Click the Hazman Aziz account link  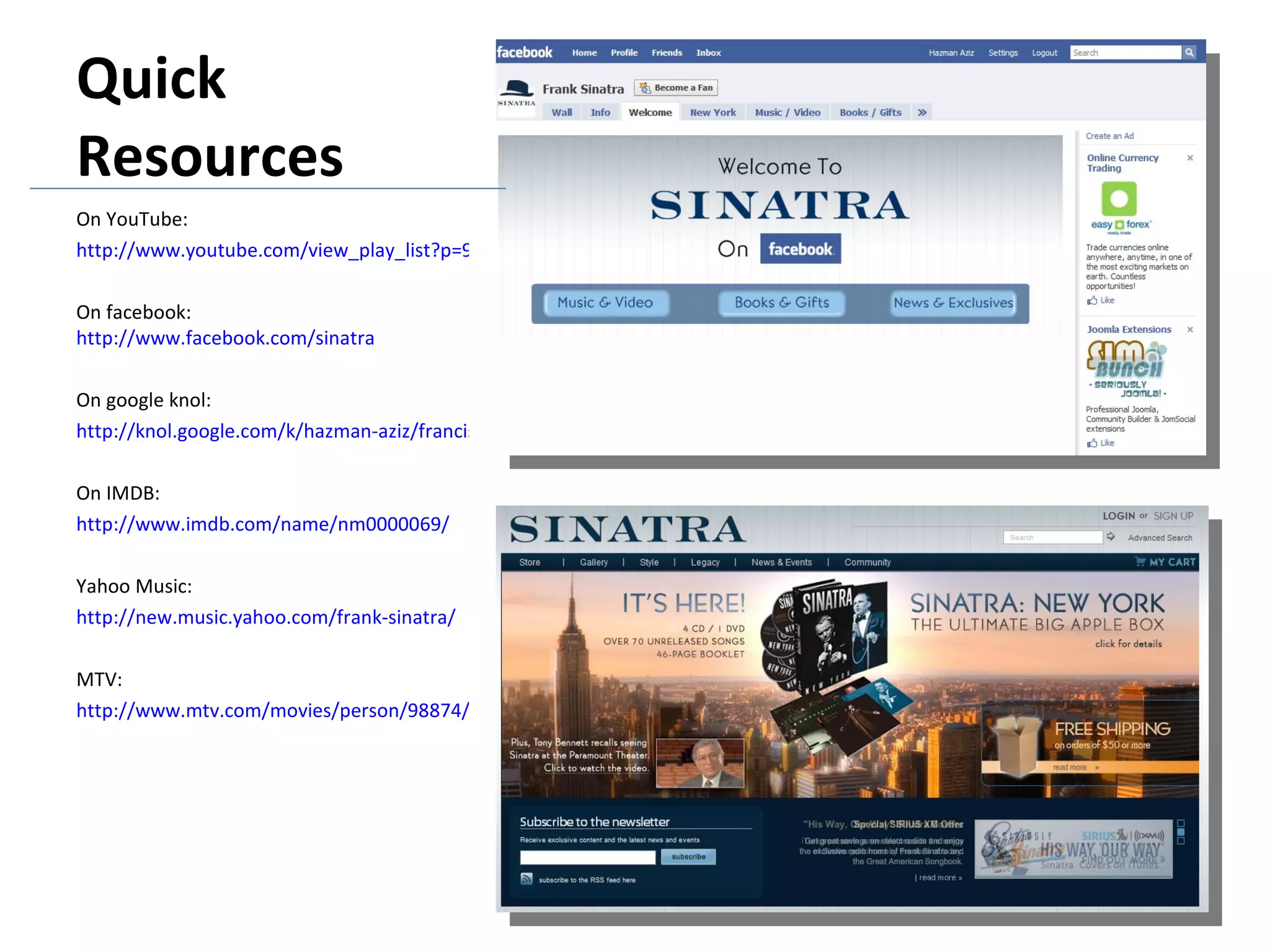point(951,53)
